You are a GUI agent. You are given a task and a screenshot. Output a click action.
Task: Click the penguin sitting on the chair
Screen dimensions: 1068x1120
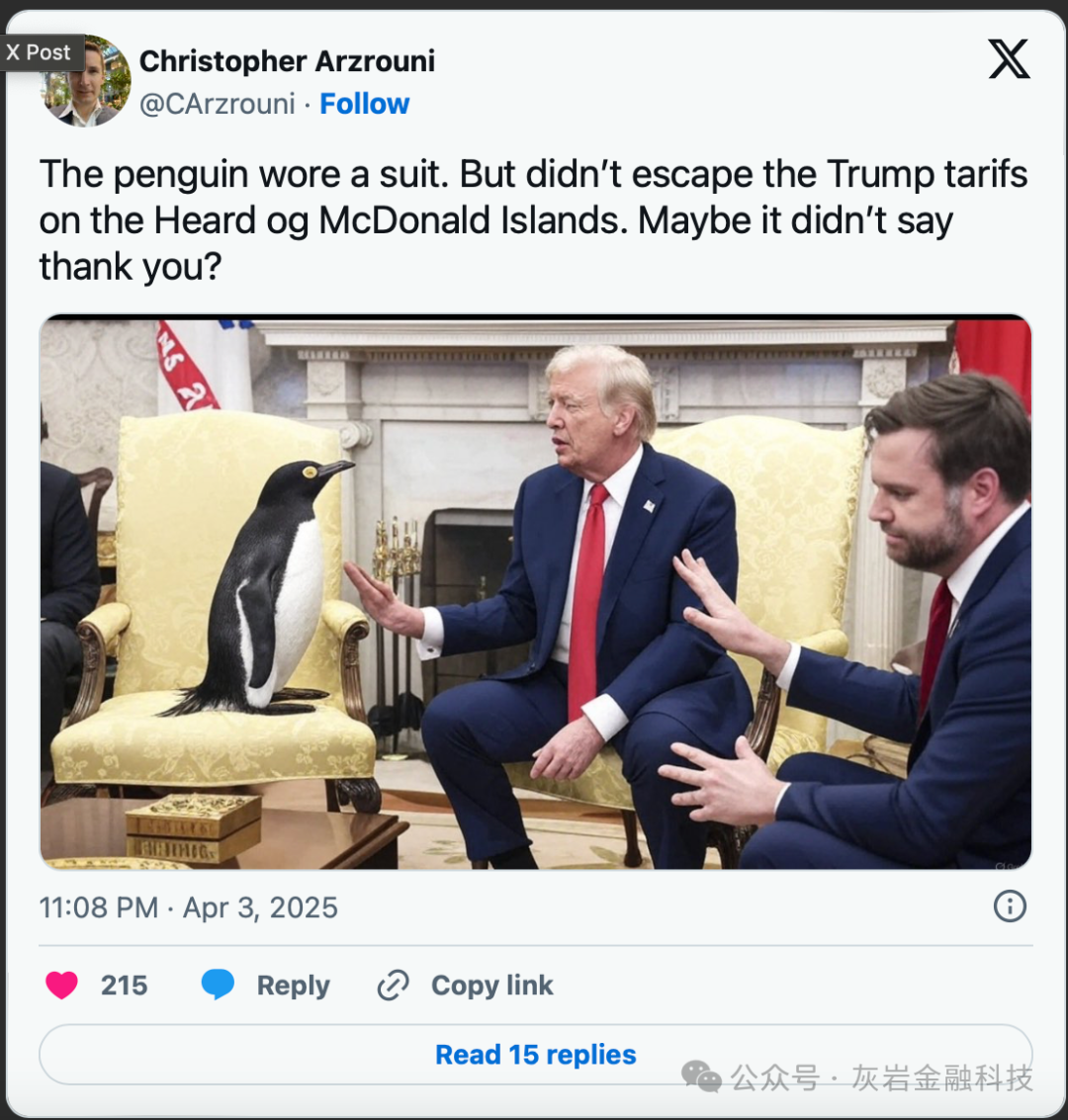pyautogui.click(x=264, y=588)
